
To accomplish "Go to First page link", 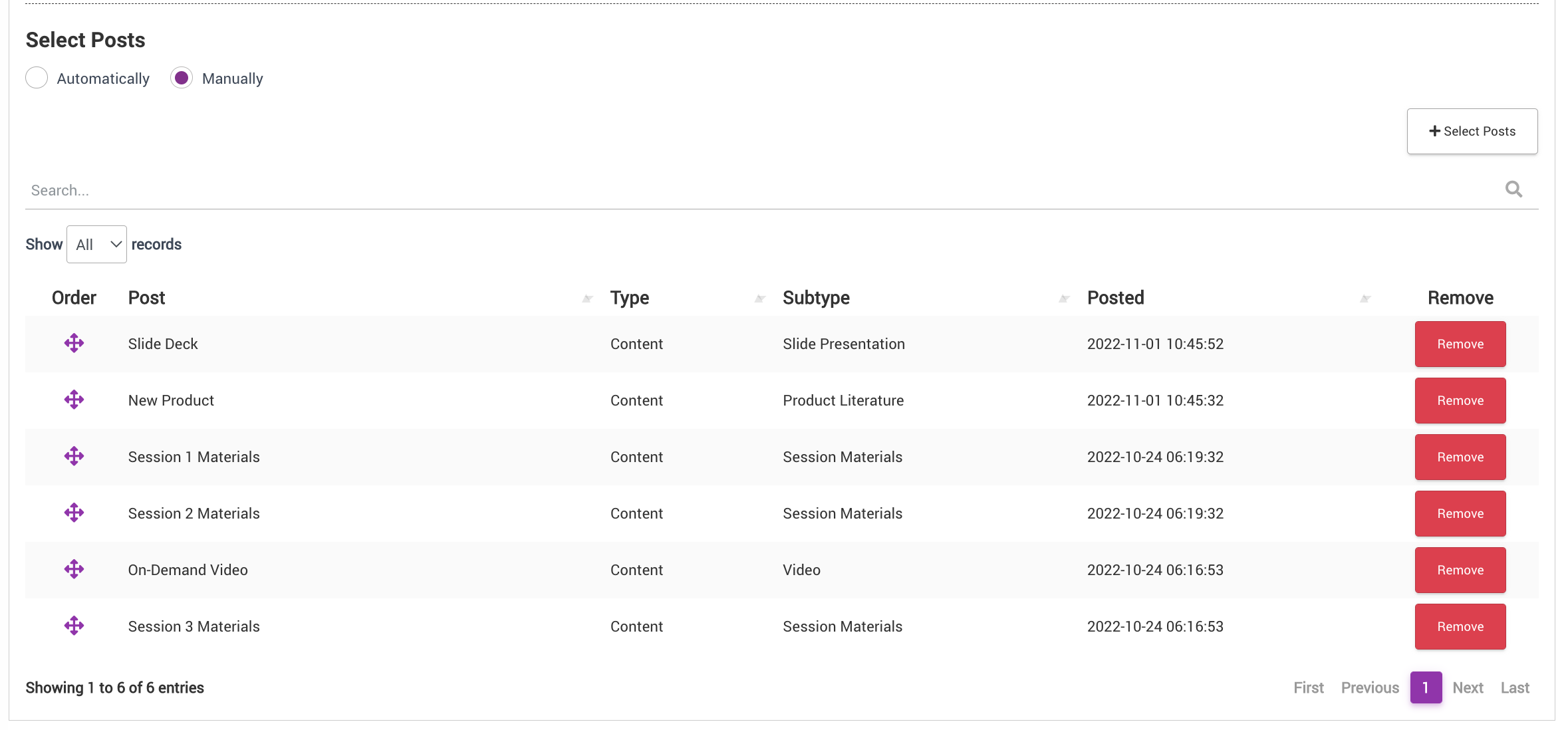I will [x=1309, y=687].
